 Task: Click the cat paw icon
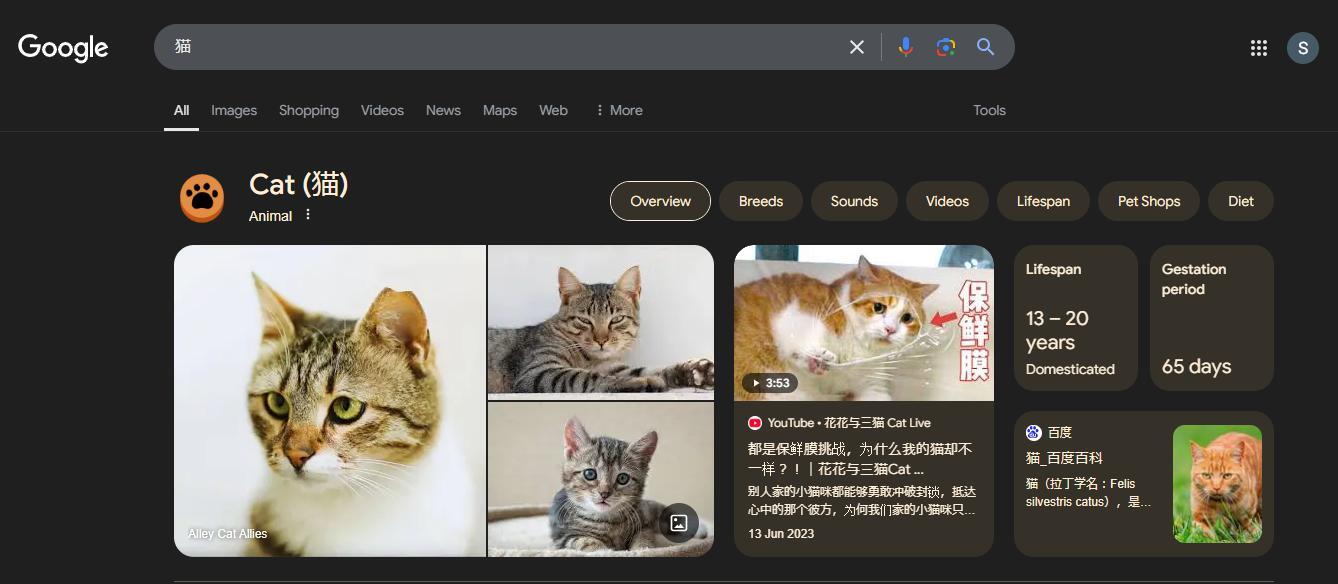click(x=202, y=198)
